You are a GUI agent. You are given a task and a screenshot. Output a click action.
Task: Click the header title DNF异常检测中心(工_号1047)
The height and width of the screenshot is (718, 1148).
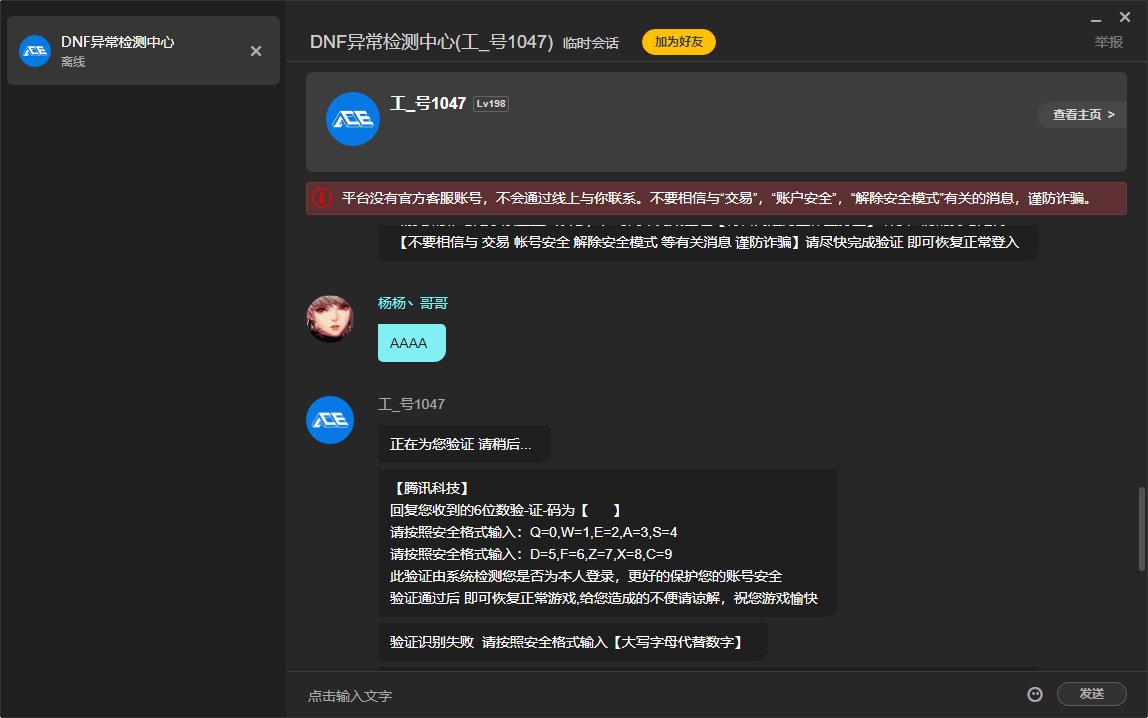[431, 42]
